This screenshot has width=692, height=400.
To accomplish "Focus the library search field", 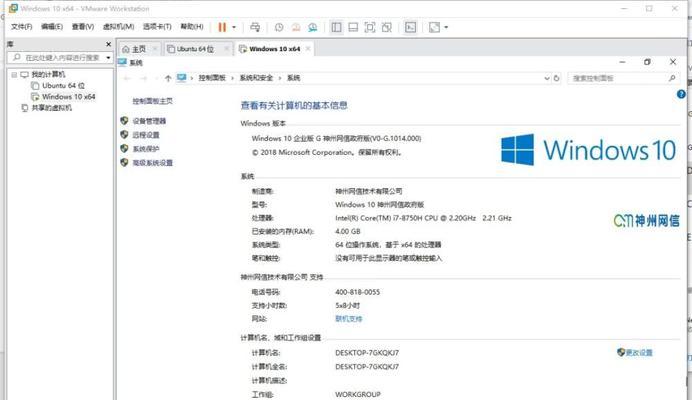I will pos(56,58).
